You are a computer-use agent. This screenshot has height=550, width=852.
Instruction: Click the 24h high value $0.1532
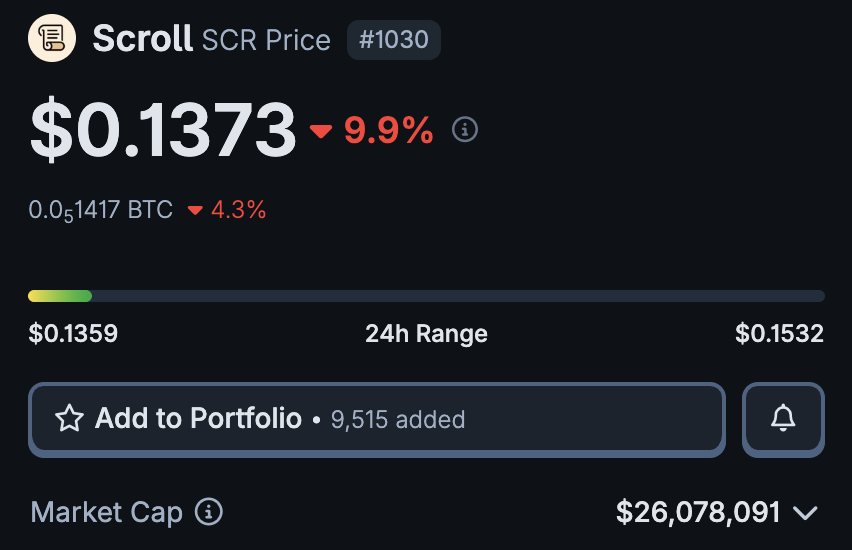(779, 334)
